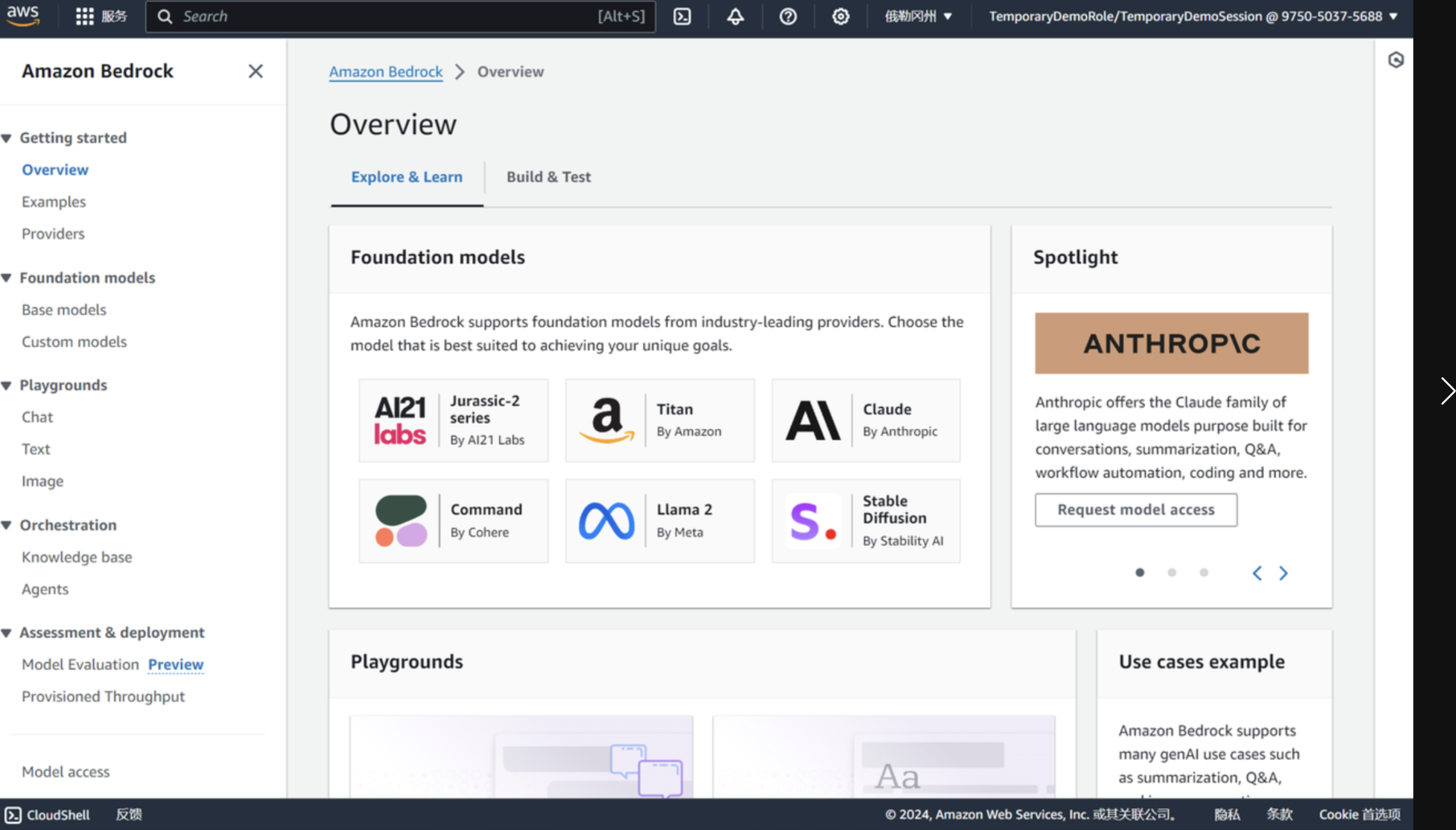
Task: Open Model access in sidebar
Action: pos(65,772)
